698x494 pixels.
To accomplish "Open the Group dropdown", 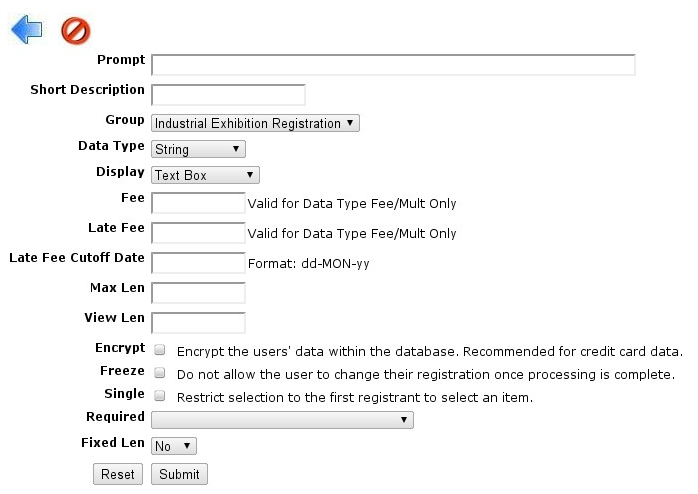I will point(255,123).
